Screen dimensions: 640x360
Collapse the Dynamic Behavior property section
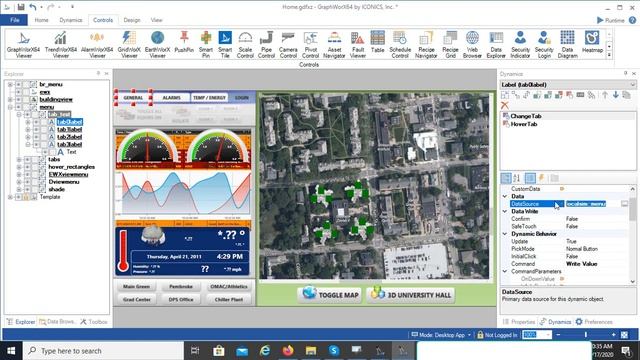point(505,234)
